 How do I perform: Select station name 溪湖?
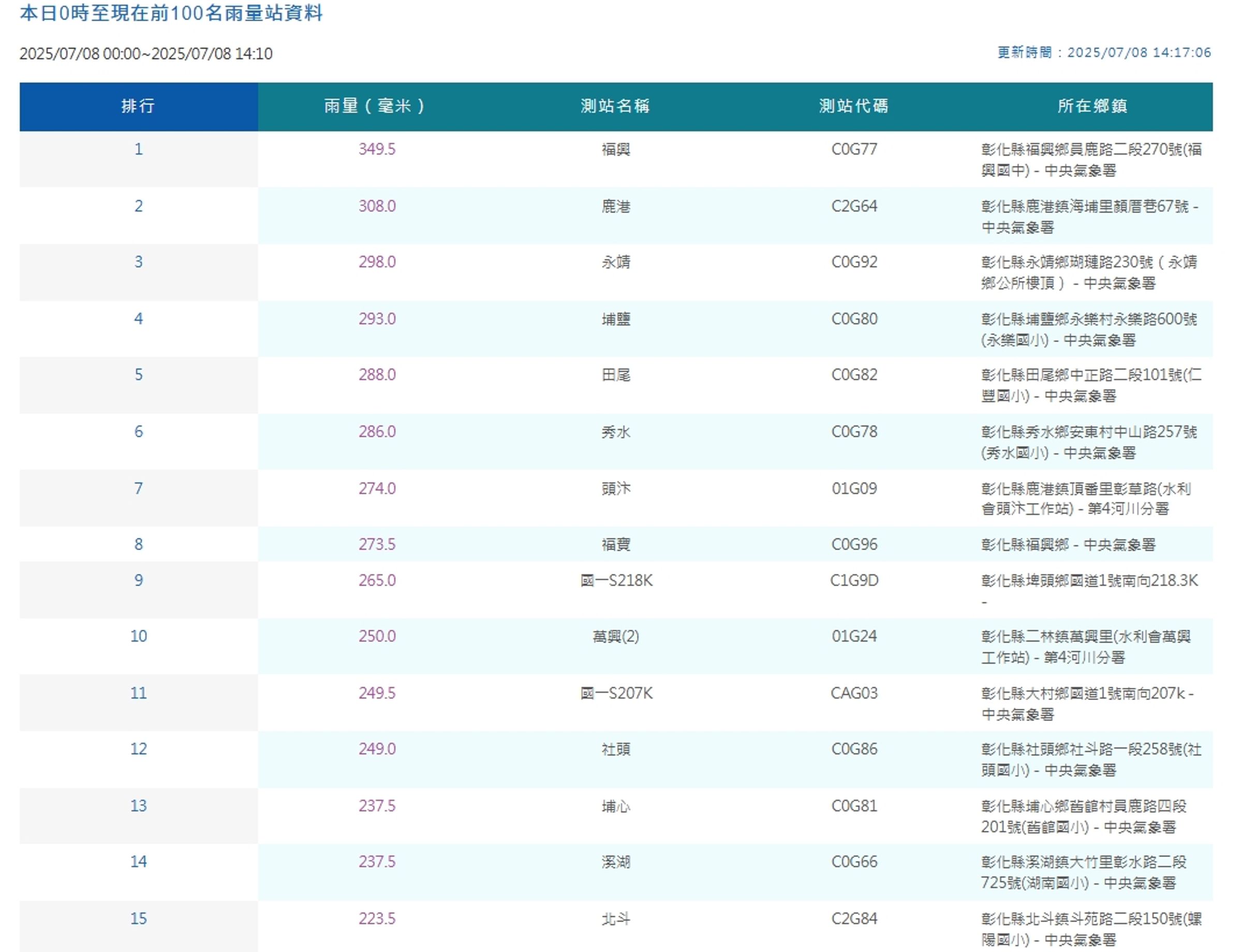pyautogui.click(x=616, y=862)
